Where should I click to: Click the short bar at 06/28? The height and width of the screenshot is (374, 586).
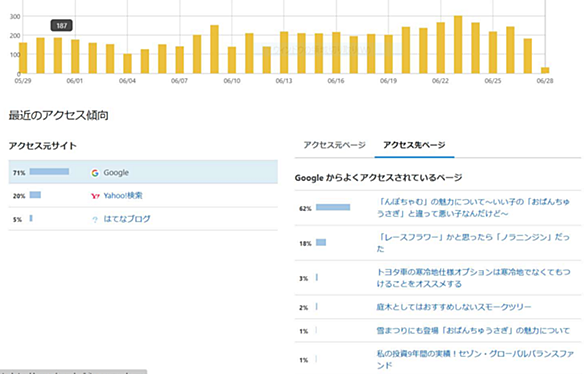tap(545, 70)
